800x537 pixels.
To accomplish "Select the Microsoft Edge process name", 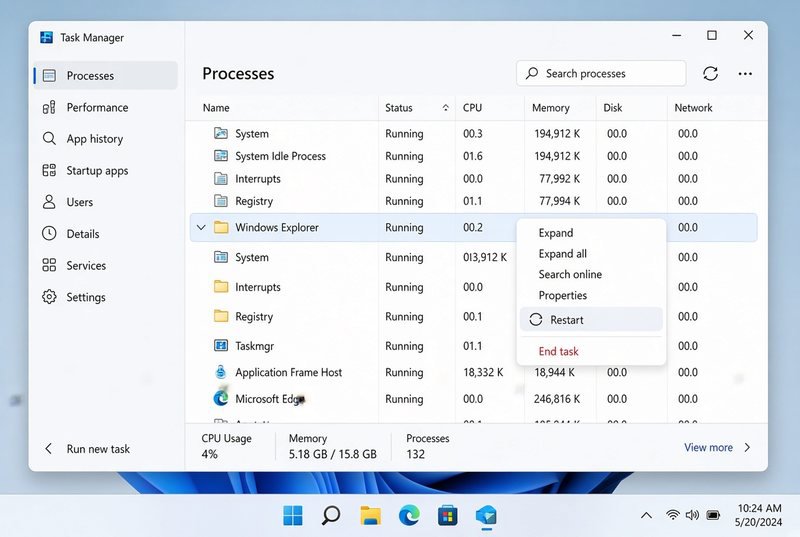I will (270, 399).
